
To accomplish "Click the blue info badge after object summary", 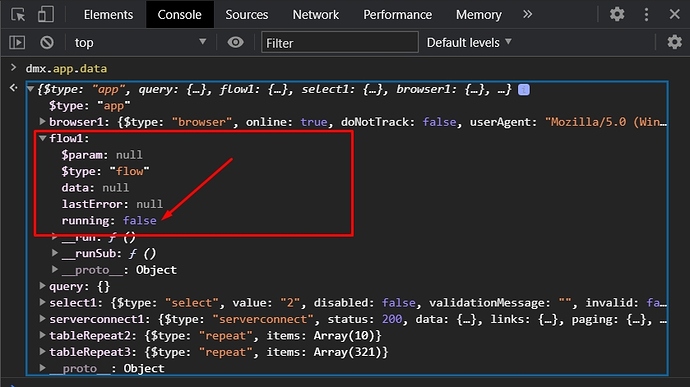I will 524,89.
